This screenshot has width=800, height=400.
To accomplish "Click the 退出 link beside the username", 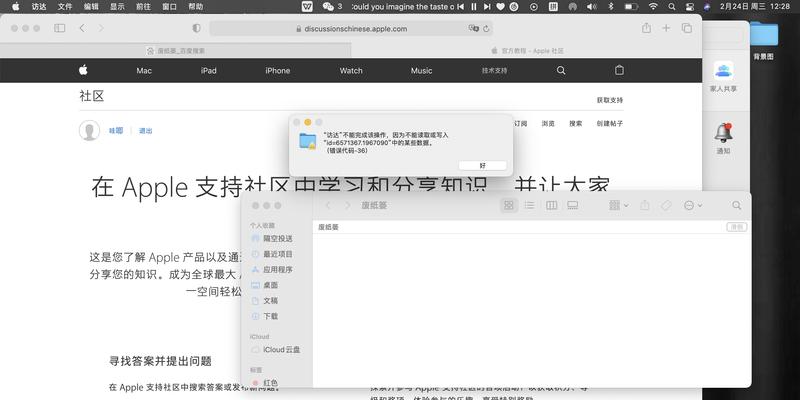I will tap(145, 131).
